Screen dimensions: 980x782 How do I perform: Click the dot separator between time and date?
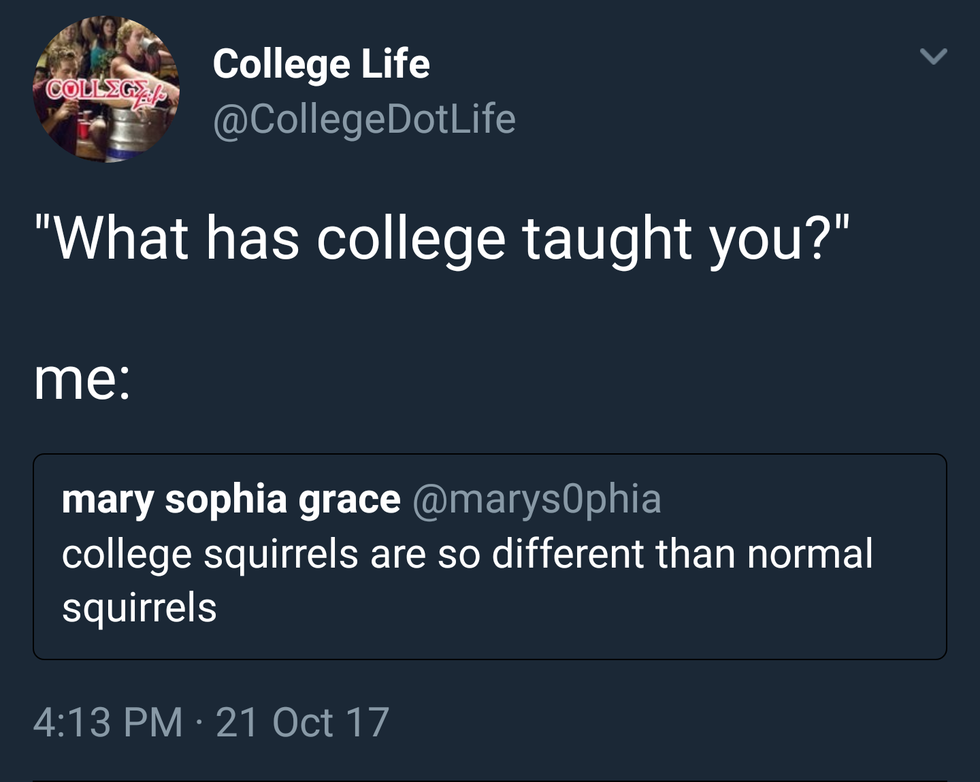tap(199, 720)
